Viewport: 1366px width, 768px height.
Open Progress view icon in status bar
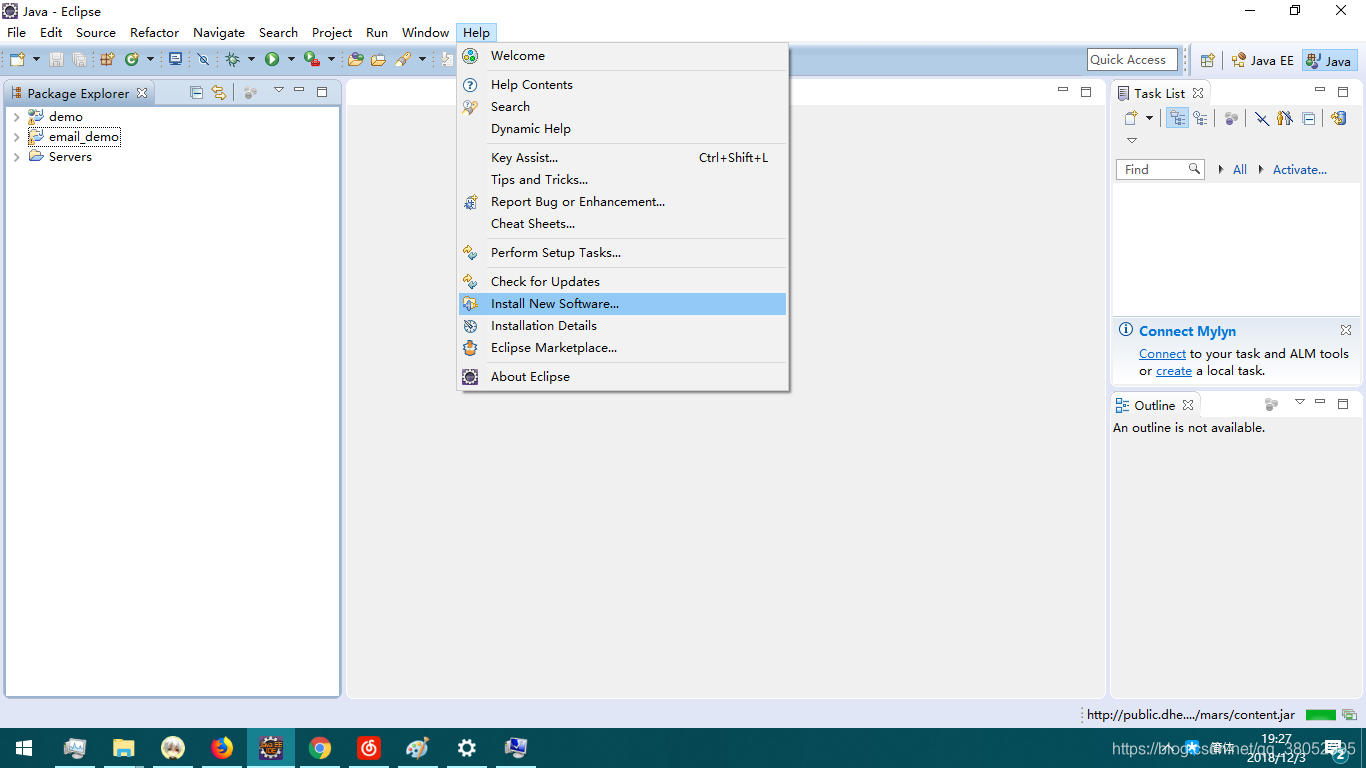tap(1349, 715)
